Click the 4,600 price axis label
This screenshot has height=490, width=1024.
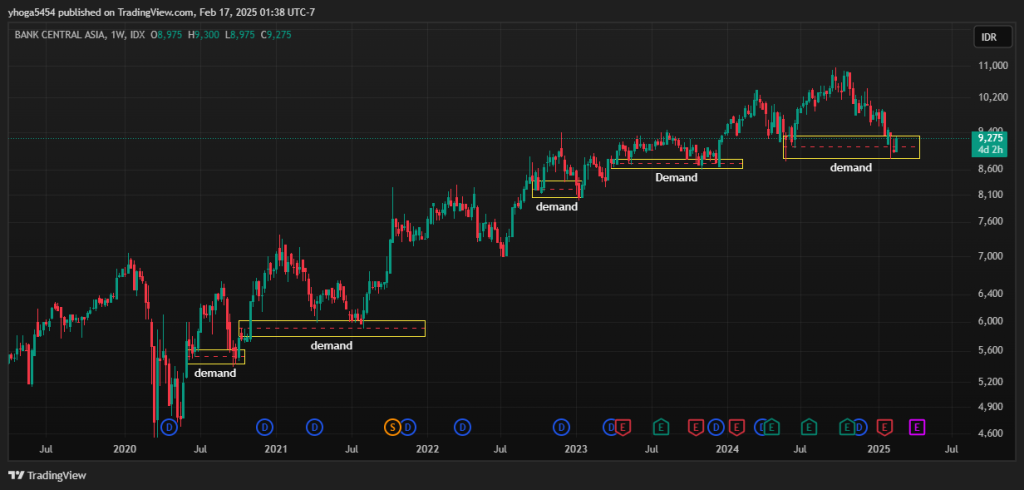click(x=991, y=433)
